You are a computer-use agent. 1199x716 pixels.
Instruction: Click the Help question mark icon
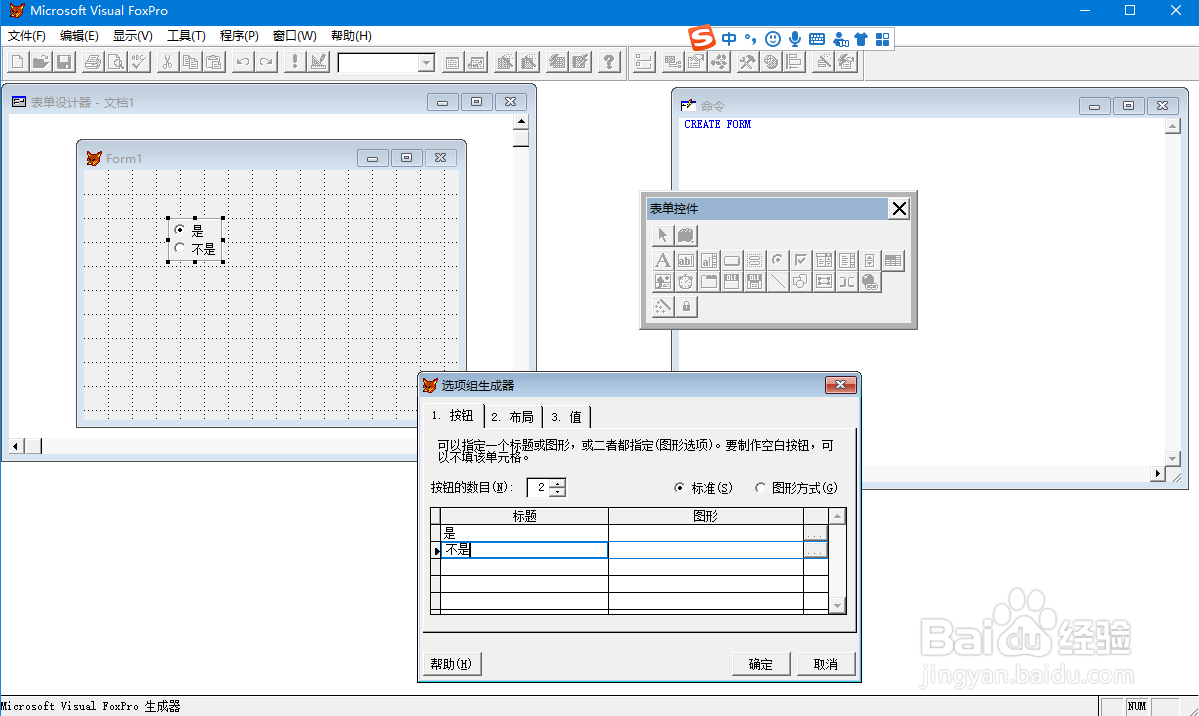(x=609, y=62)
